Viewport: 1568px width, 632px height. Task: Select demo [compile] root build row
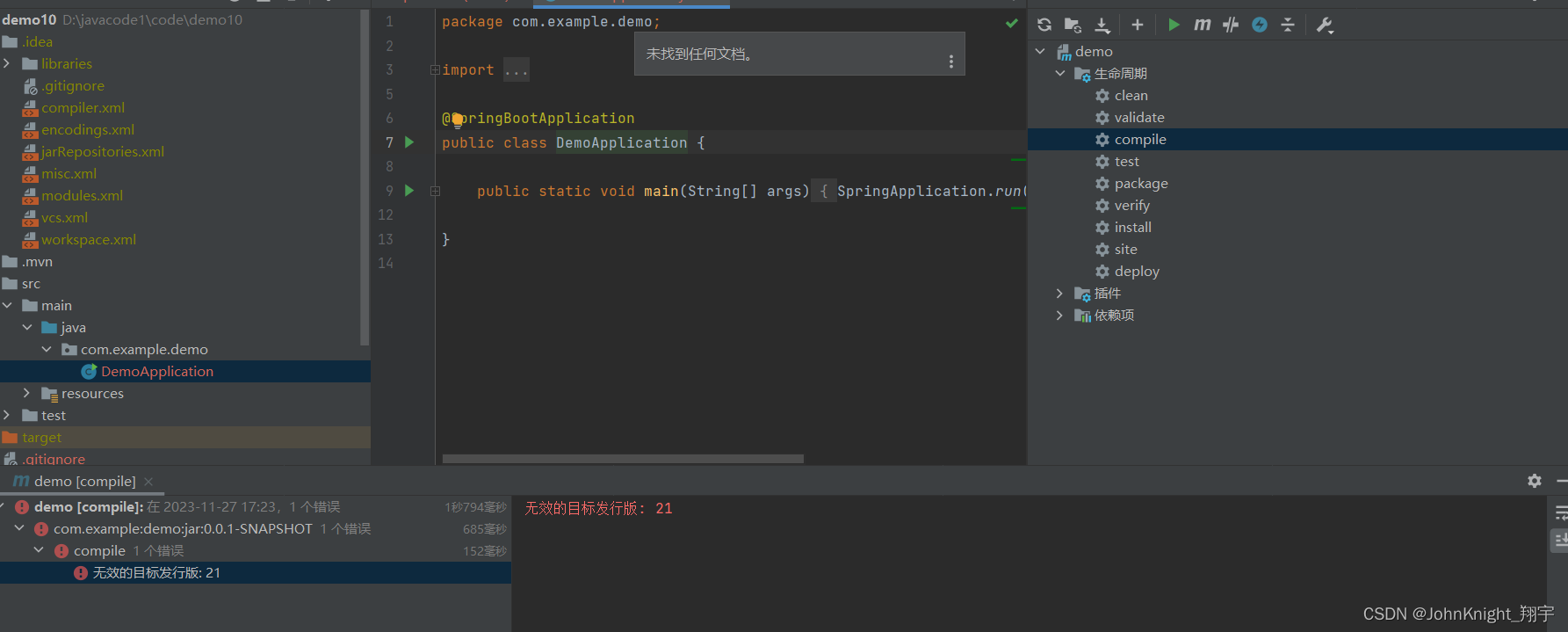click(256, 506)
